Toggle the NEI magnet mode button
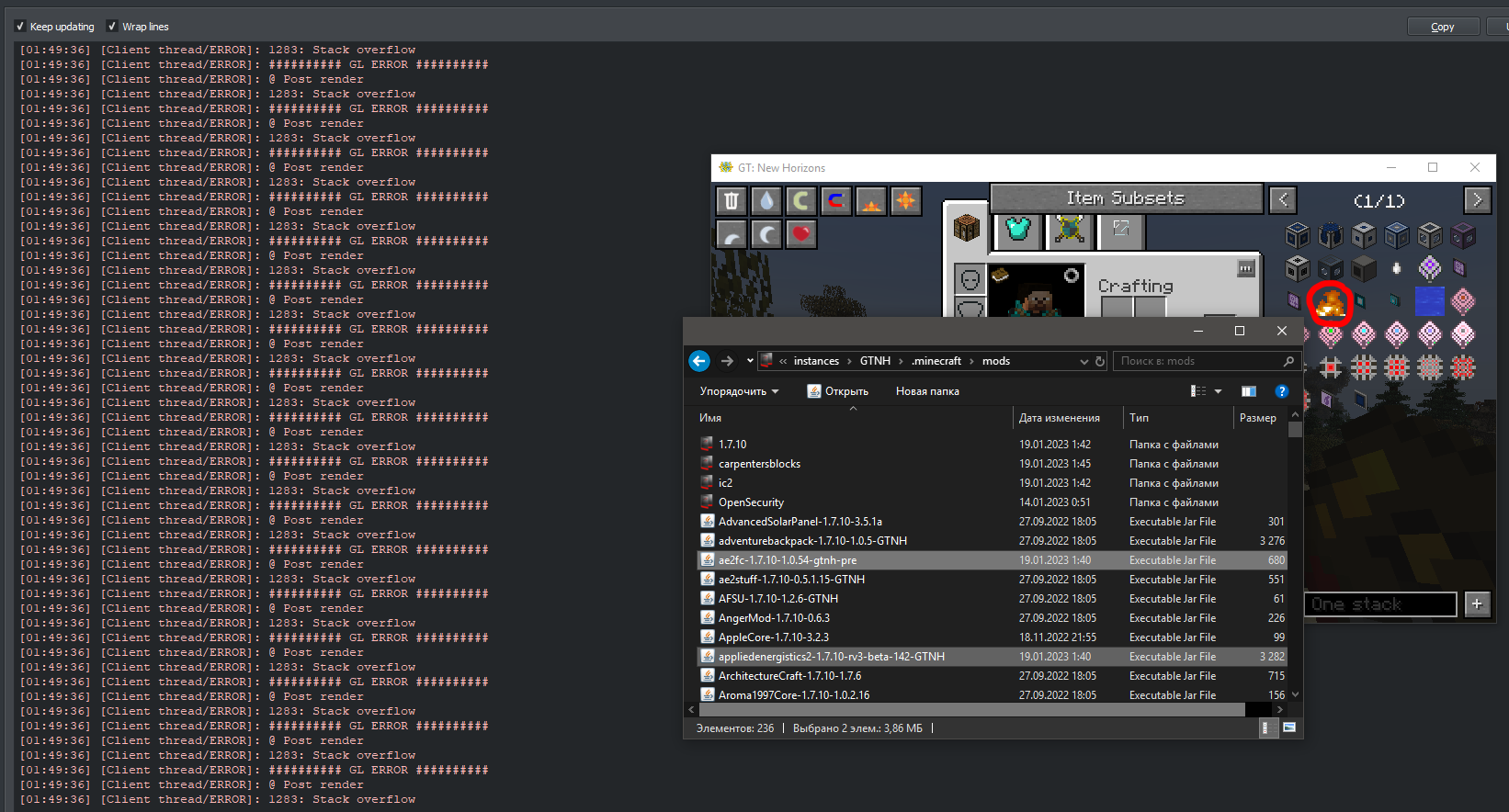Viewport: 1509px width, 812px height. [x=836, y=200]
